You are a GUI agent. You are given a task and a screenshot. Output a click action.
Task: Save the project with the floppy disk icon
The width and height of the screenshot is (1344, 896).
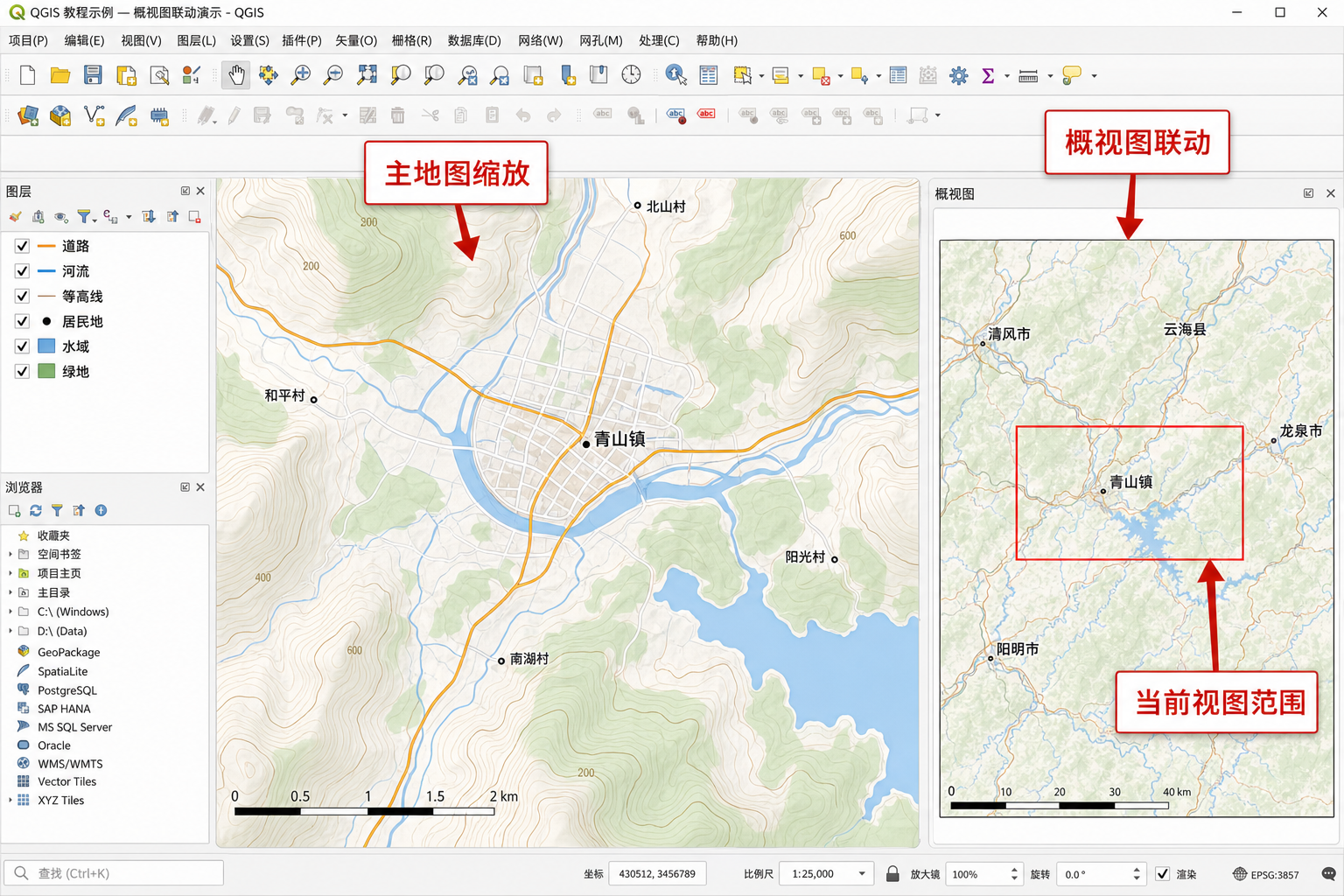(x=93, y=75)
